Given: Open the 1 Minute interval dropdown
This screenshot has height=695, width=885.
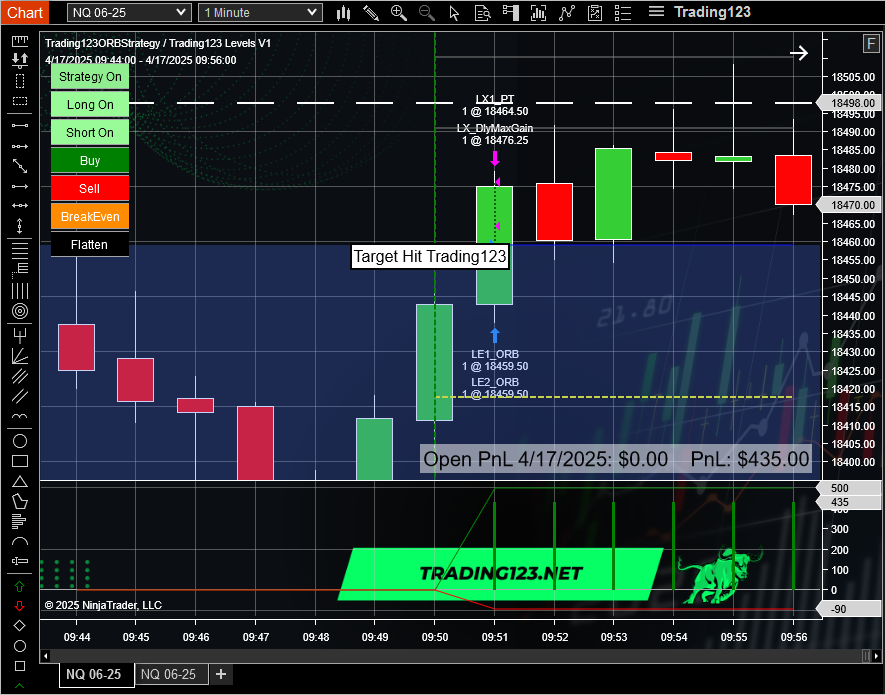Looking at the screenshot, I should tap(260, 12).
